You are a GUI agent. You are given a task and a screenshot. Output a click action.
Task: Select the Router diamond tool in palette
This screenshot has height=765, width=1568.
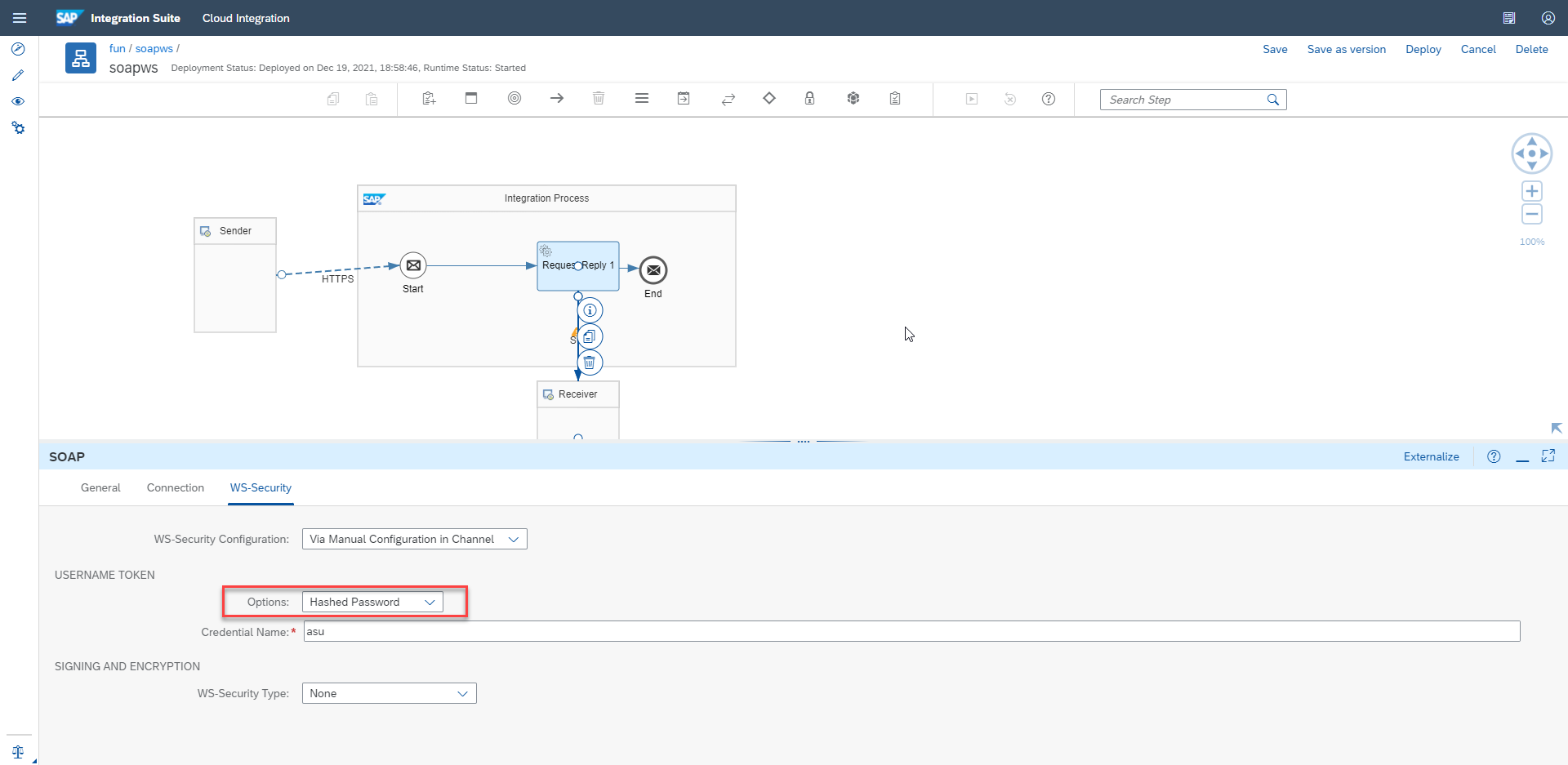(768, 99)
